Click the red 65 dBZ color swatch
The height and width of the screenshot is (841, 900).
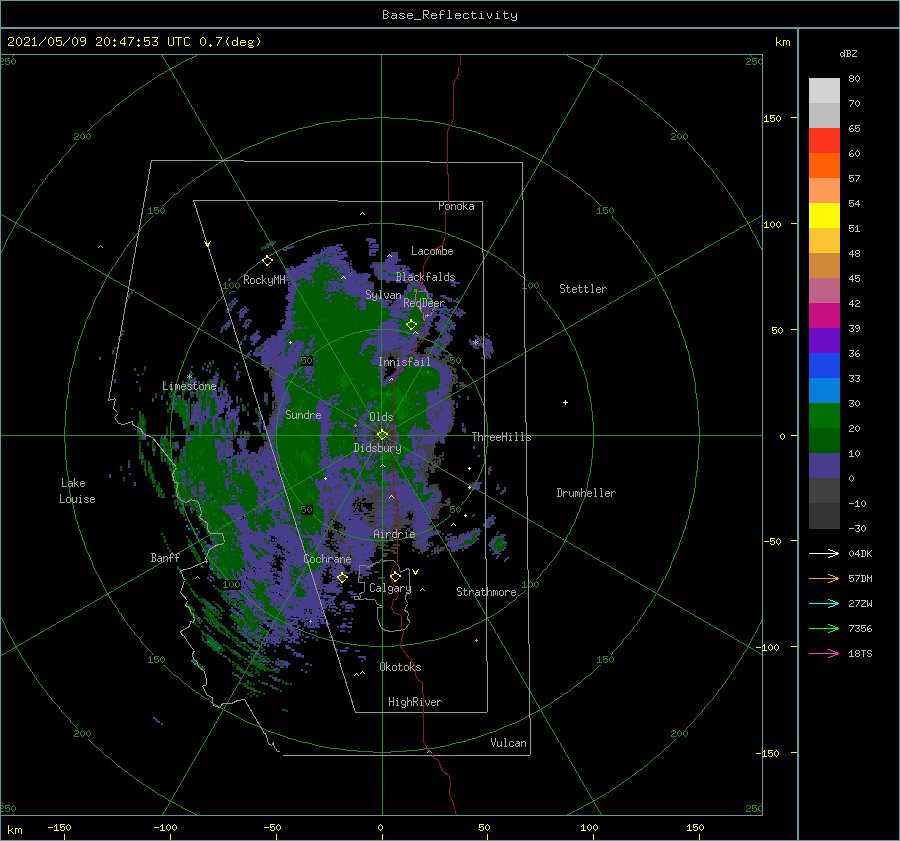[824, 140]
